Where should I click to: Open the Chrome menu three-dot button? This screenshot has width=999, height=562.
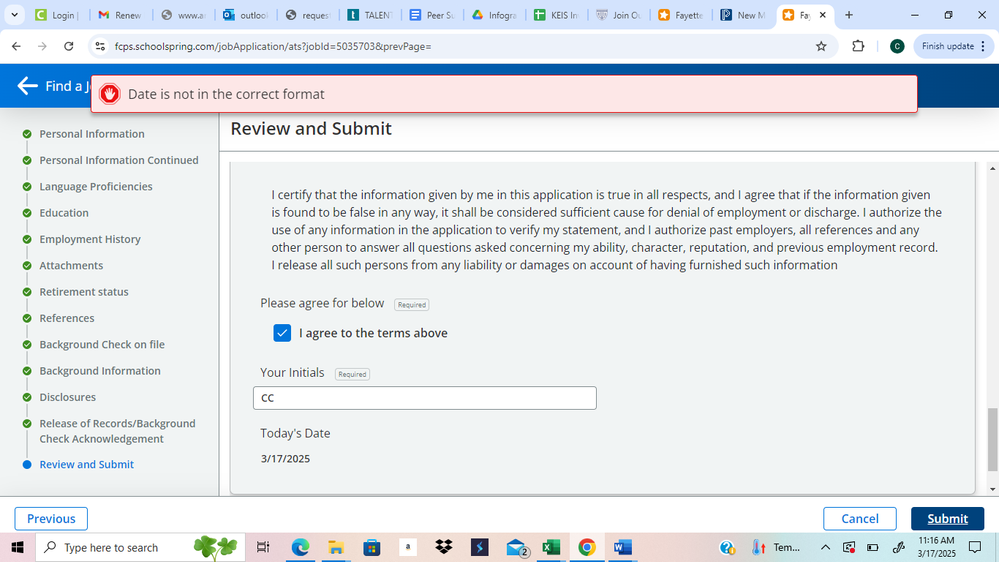point(983,46)
